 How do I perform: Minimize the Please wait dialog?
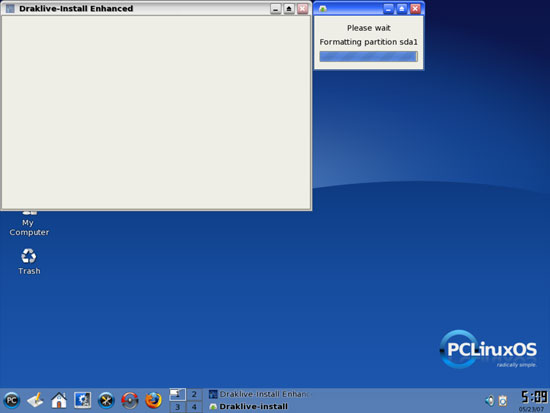tap(388, 9)
